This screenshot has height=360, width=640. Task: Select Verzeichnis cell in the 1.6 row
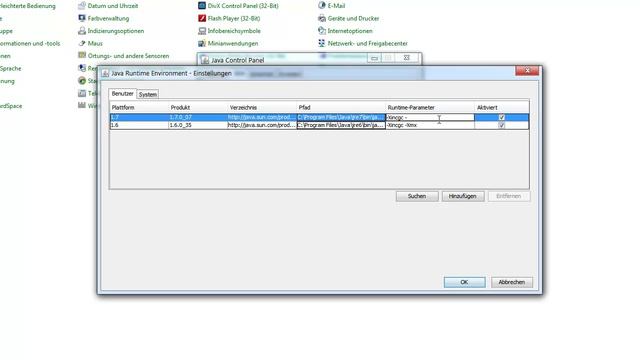262,125
